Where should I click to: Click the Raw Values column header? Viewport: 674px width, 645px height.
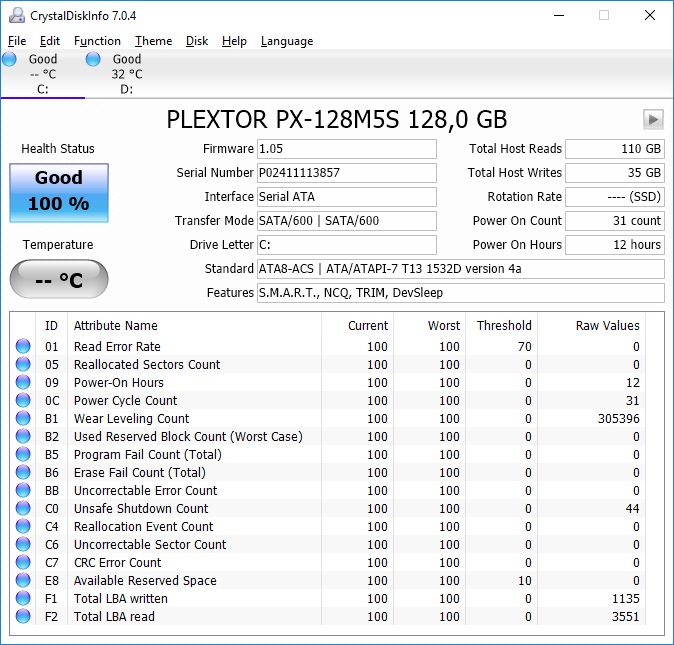pyautogui.click(x=607, y=325)
